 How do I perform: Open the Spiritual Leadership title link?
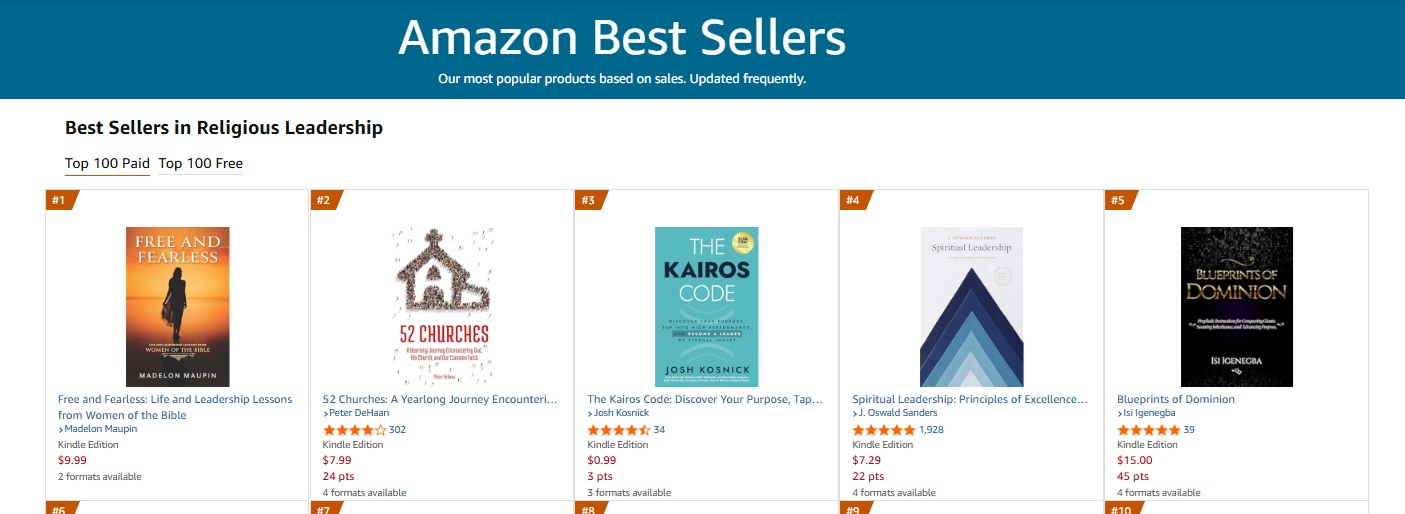969,399
